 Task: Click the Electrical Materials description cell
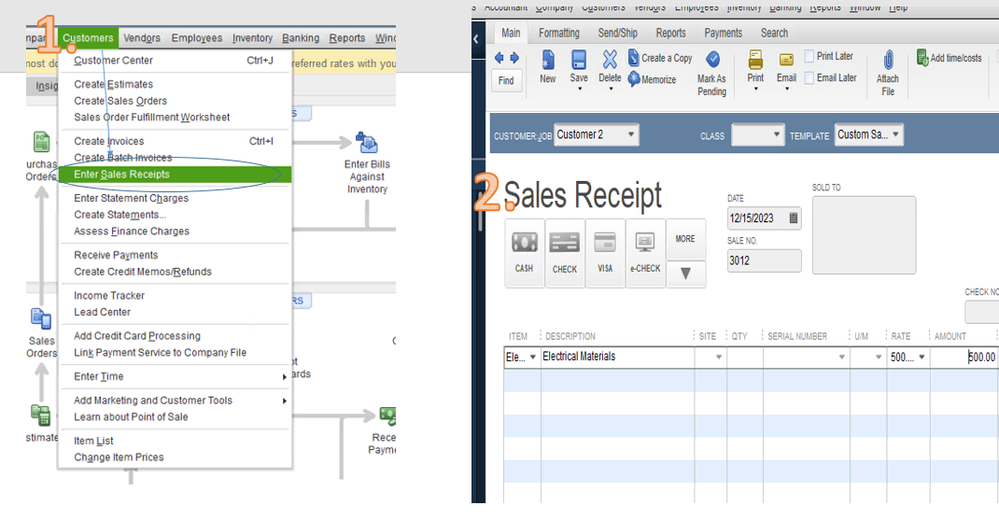617,357
